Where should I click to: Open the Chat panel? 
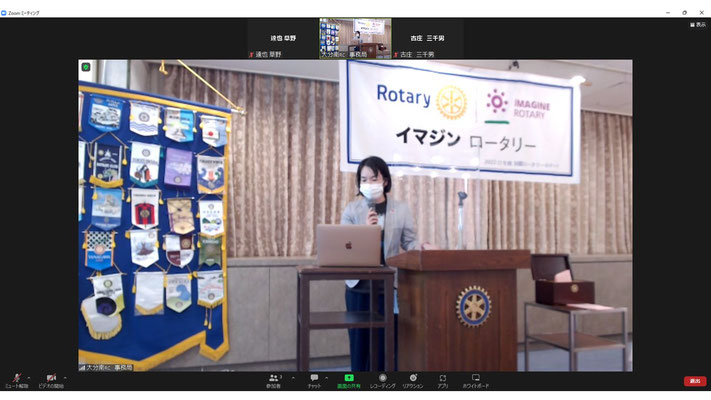[314, 381]
